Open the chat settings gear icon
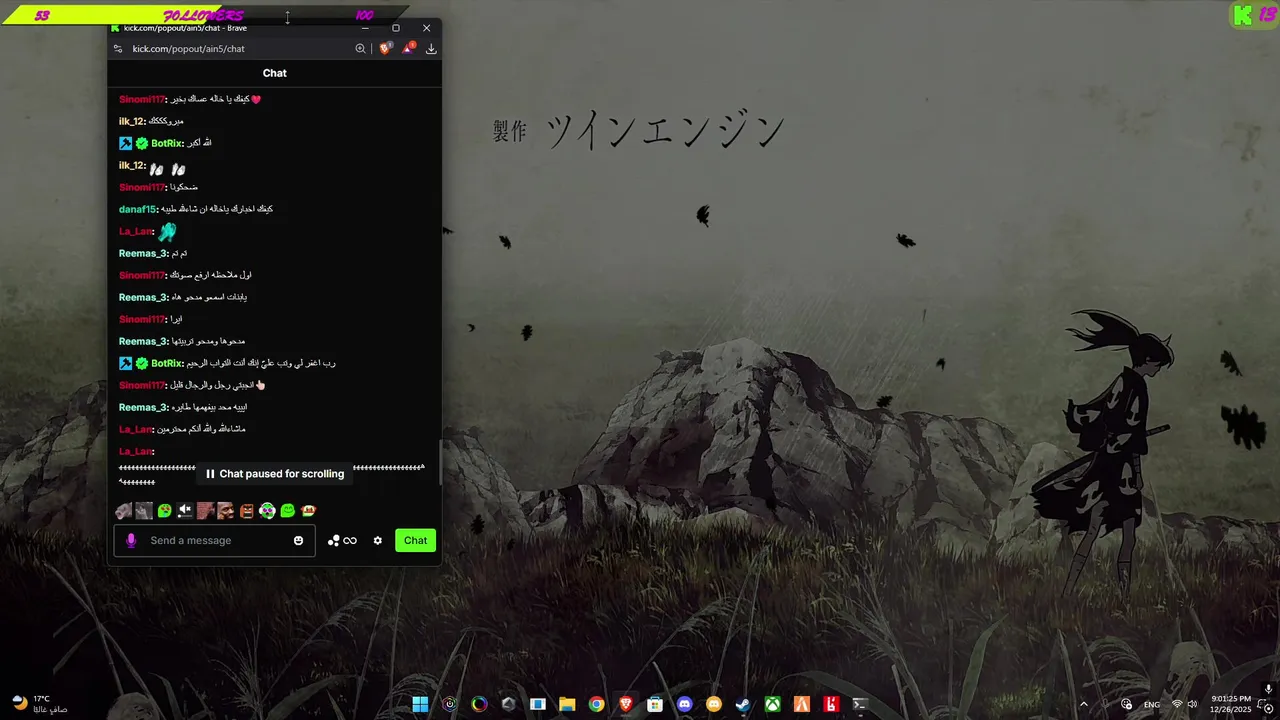This screenshot has height=720, width=1280. [x=377, y=540]
